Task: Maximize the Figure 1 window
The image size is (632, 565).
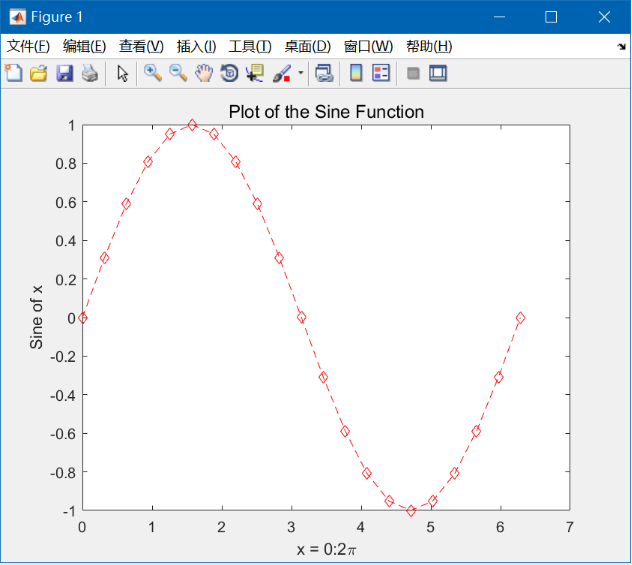Action: [551, 17]
